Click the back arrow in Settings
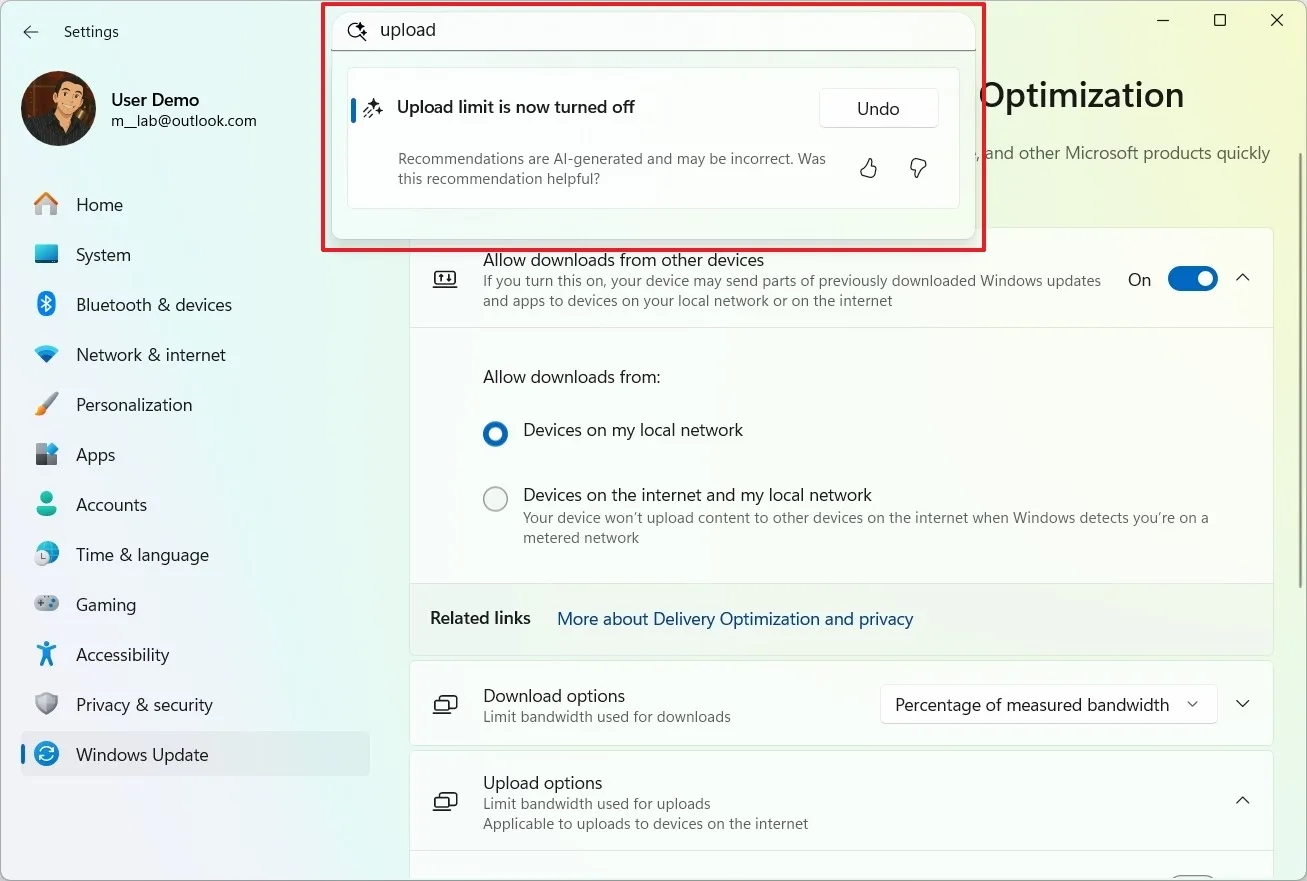The height and width of the screenshot is (881, 1307). pyautogui.click(x=31, y=32)
